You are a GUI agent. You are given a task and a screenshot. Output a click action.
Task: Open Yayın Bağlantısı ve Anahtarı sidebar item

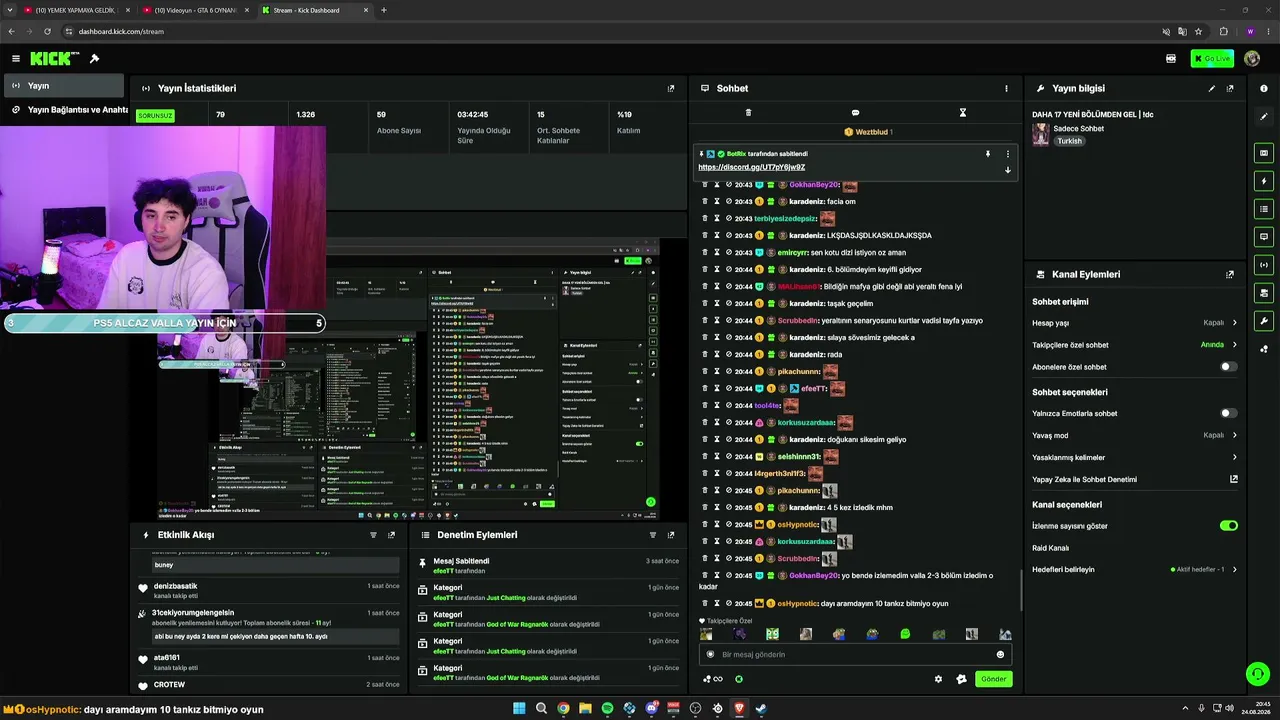pyautogui.click(x=64, y=110)
